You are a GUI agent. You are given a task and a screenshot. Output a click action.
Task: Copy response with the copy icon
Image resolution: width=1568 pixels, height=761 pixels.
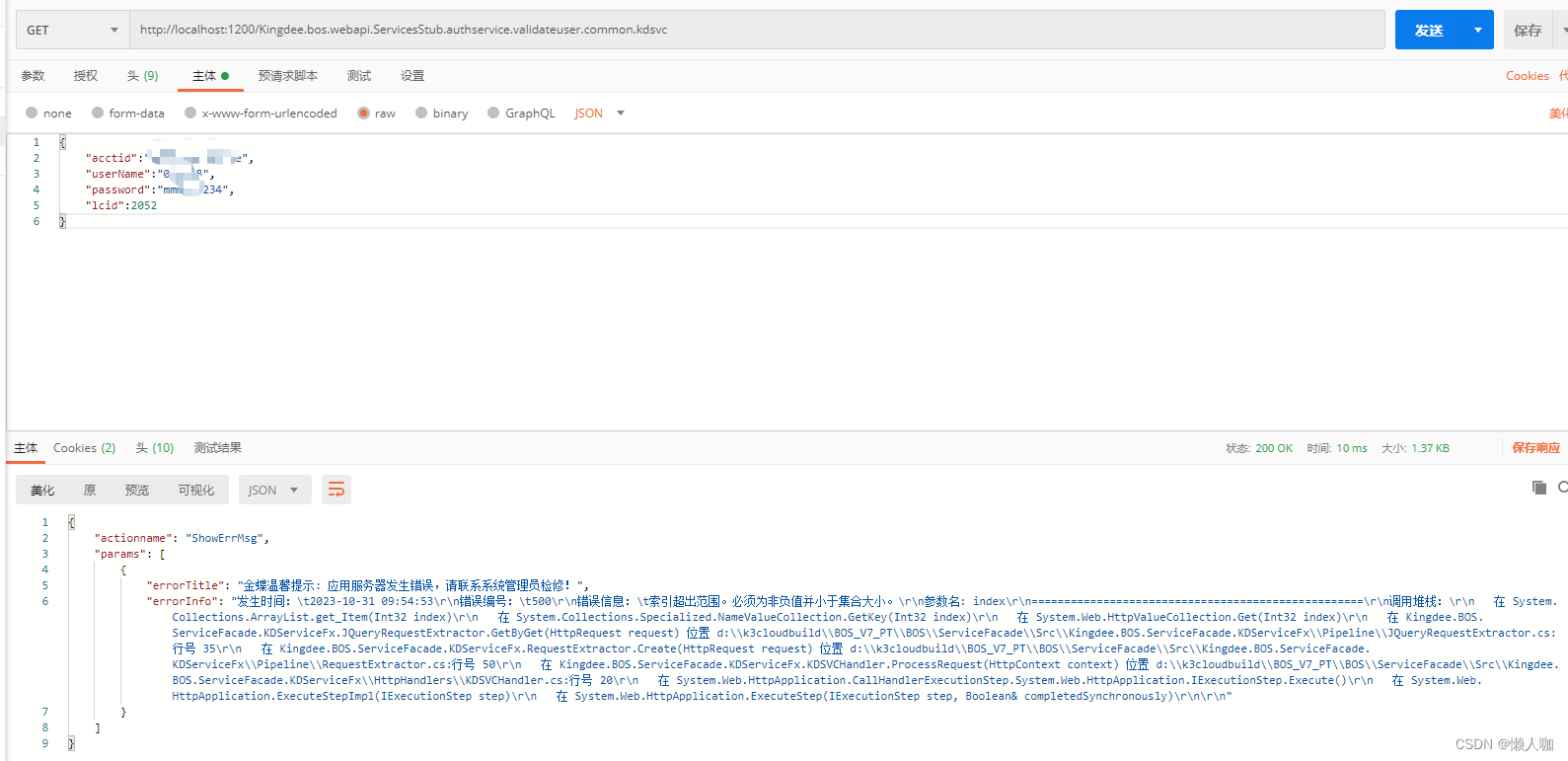tap(1538, 488)
